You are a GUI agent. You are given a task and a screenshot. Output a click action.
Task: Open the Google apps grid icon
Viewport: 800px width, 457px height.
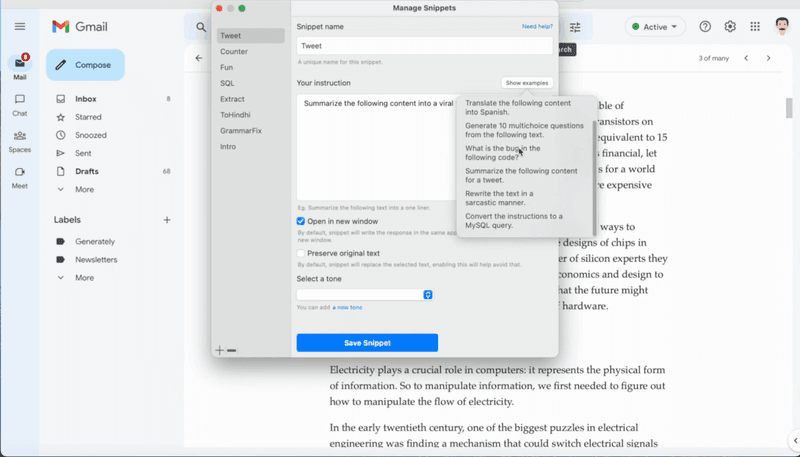[755, 27]
